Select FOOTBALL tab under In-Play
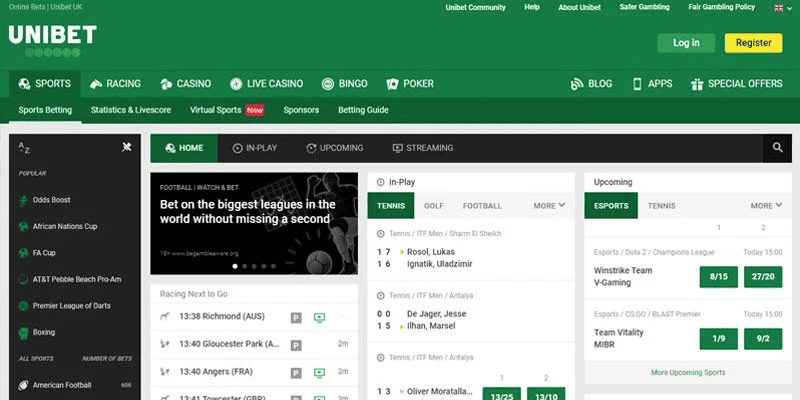The width and height of the screenshot is (800, 400). pos(482,206)
